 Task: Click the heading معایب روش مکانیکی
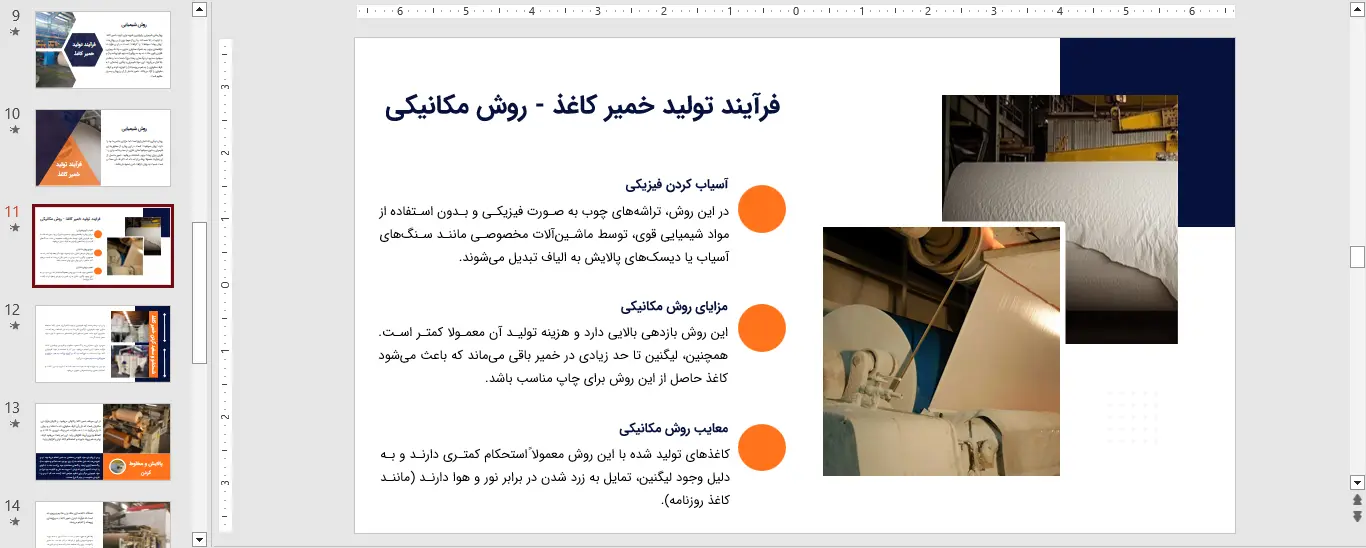point(674,428)
